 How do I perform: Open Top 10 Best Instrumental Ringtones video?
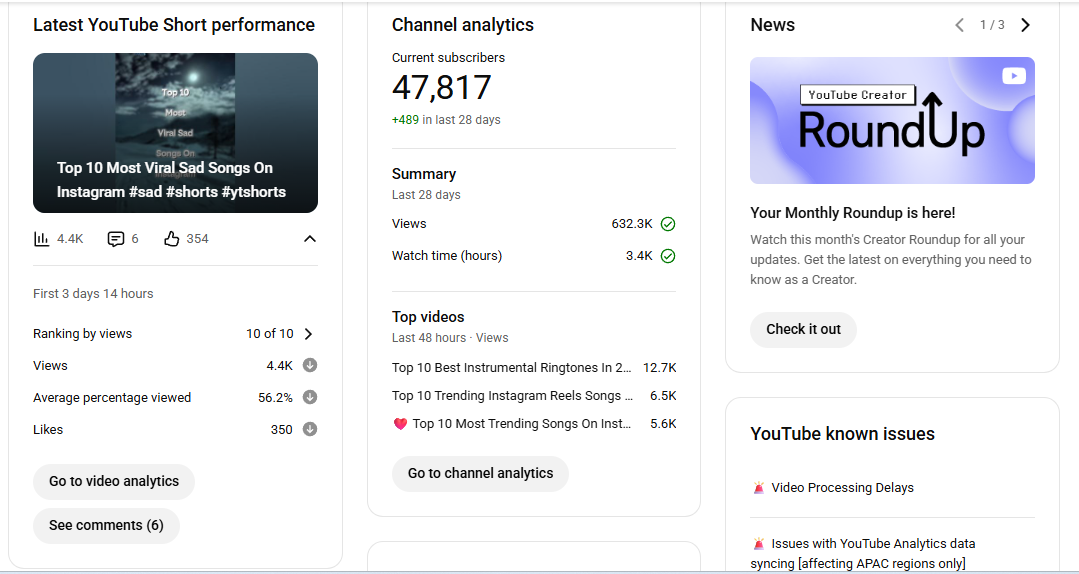click(x=511, y=368)
